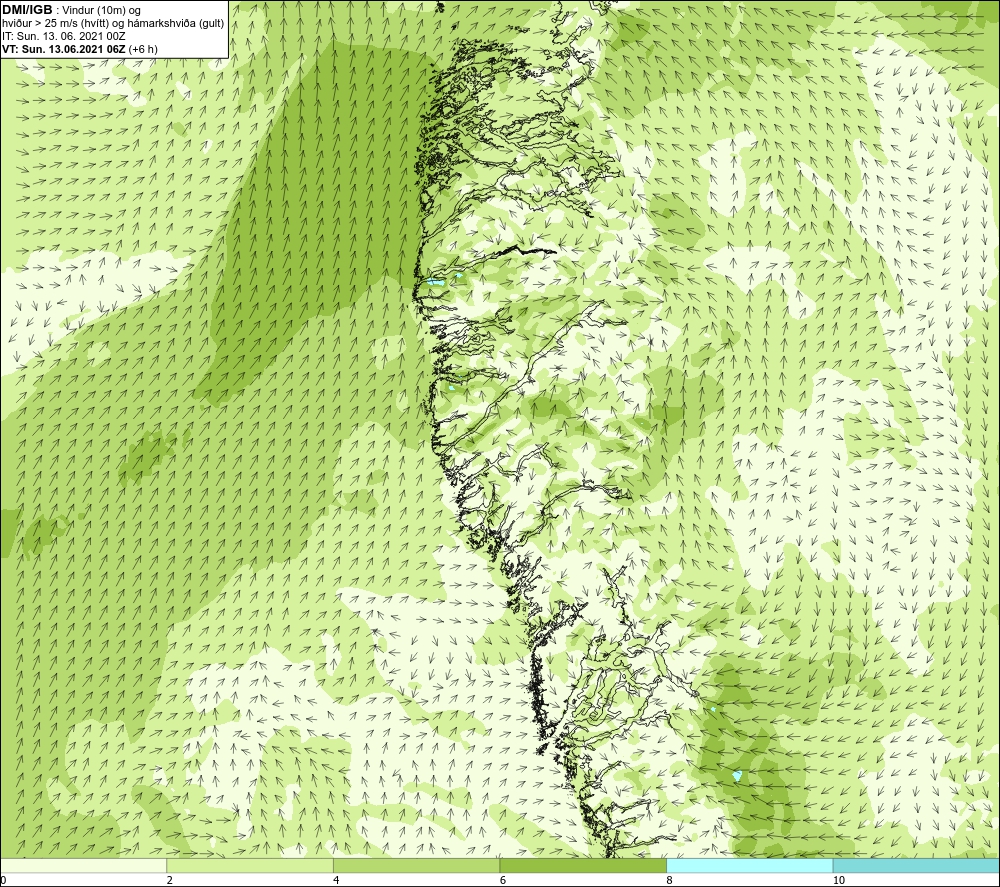Click the legend scale label '2'
This screenshot has width=1000, height=887.
click(170, 880)
